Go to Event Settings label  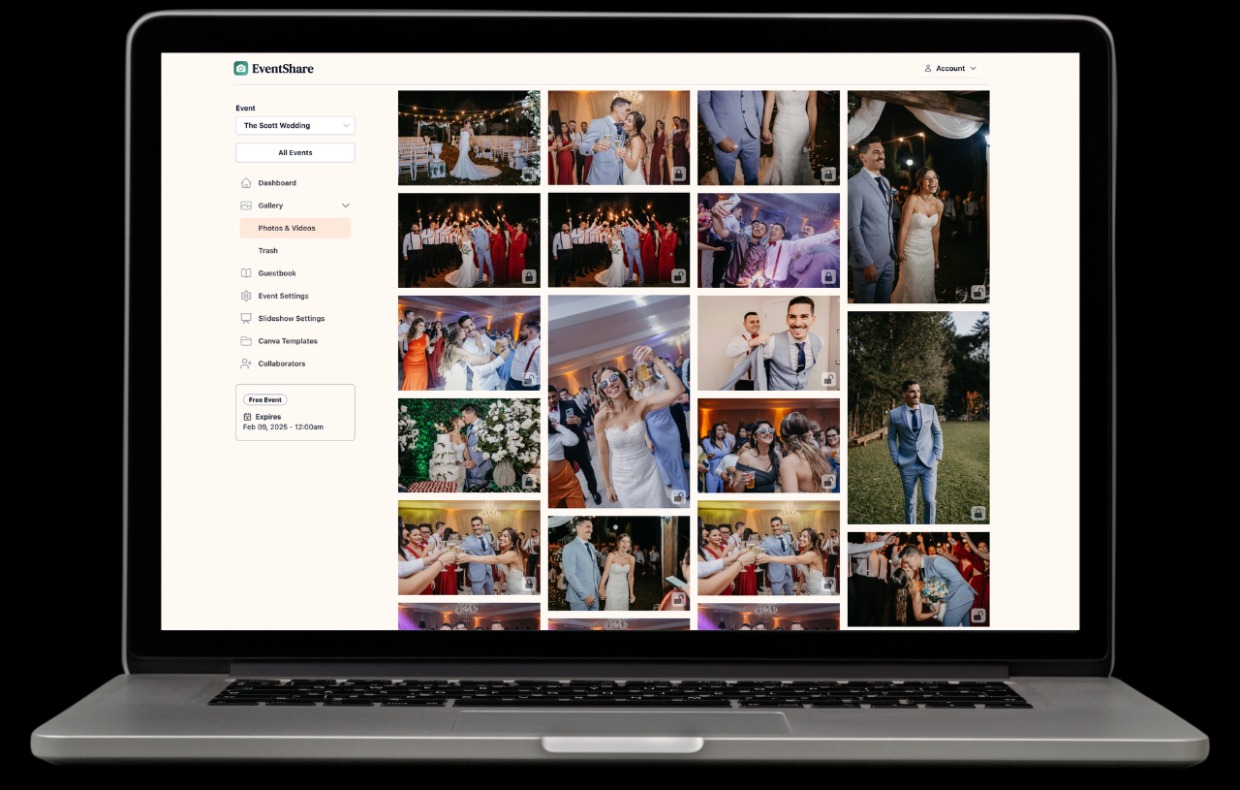(283, 296)
